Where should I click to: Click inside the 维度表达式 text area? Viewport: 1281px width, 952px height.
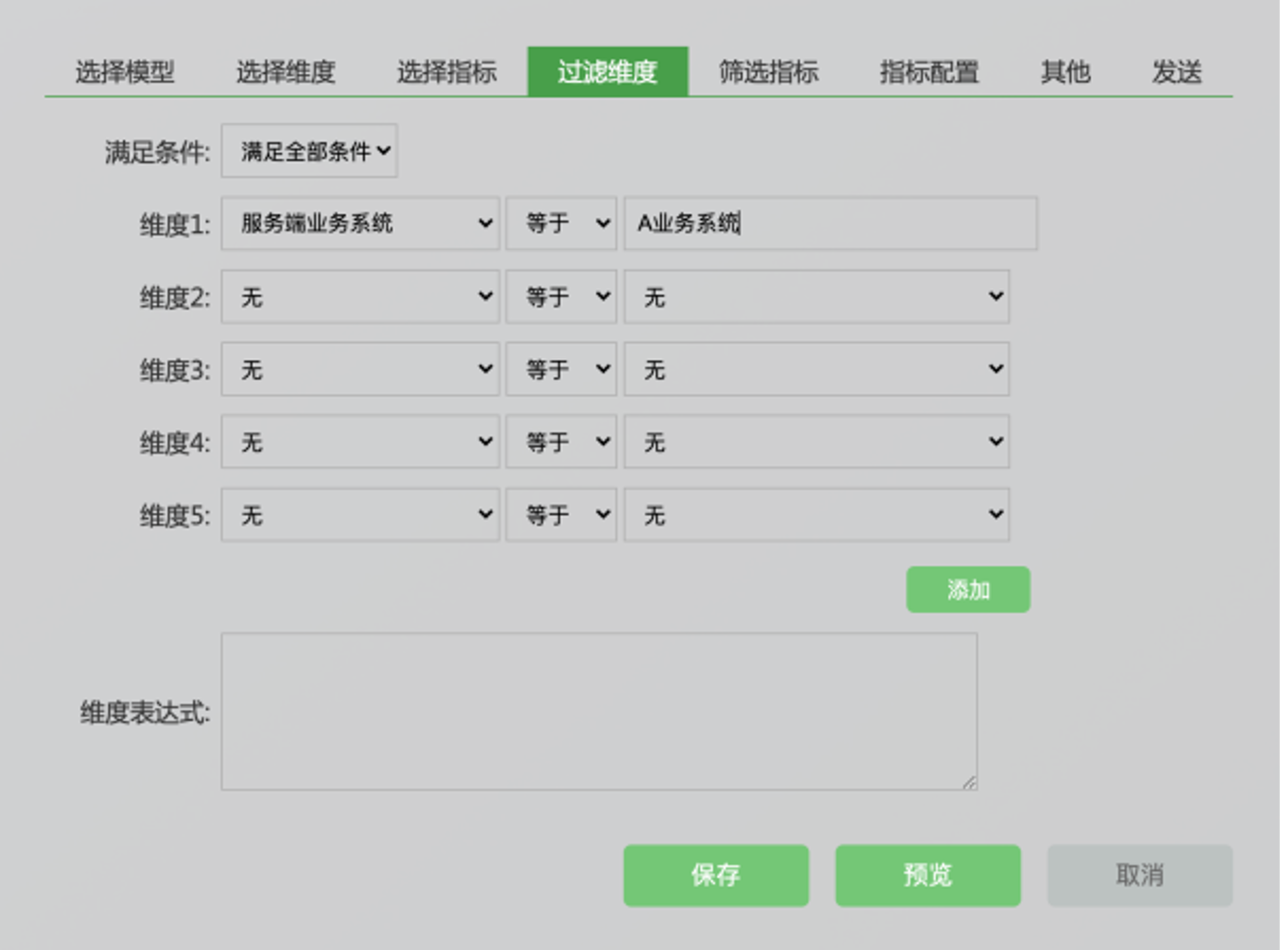[x=598, y=712]
